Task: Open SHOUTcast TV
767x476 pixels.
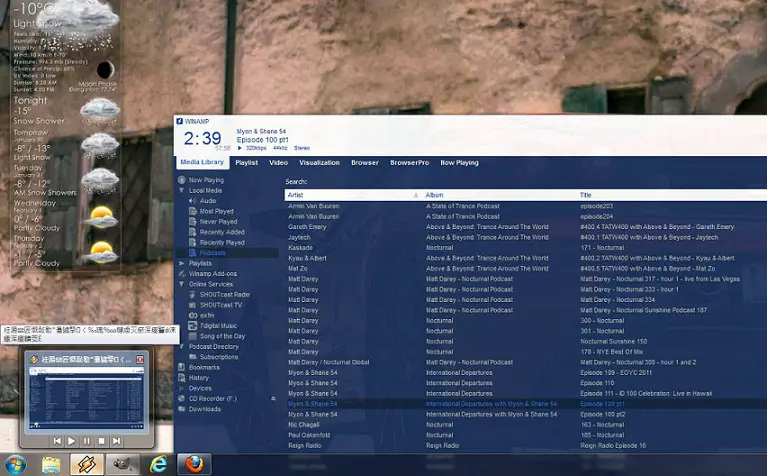Action: coord(221,305)
